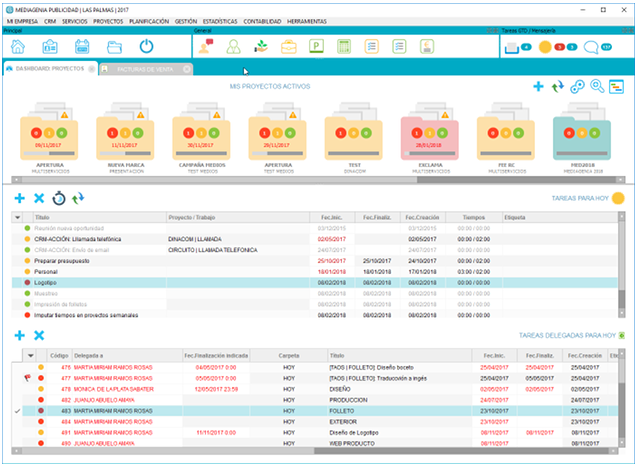The width and height of the screenshot is (638, 468).
Task: Open dropdown arrow in tasks table header
Action: [17, 217]
